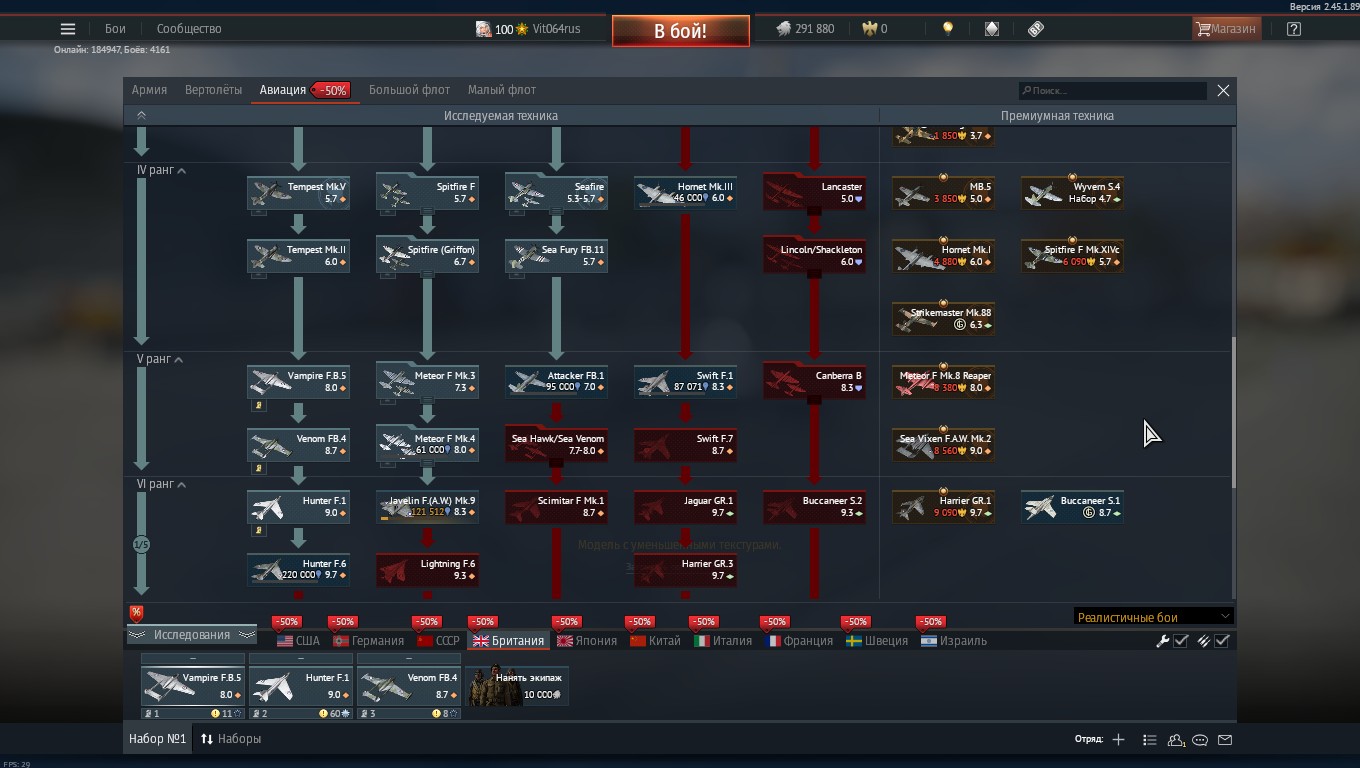This screenshot has height=768, width=1360.
Task: Open the chat bubble icon
Action: click(x=1200, y=739)
